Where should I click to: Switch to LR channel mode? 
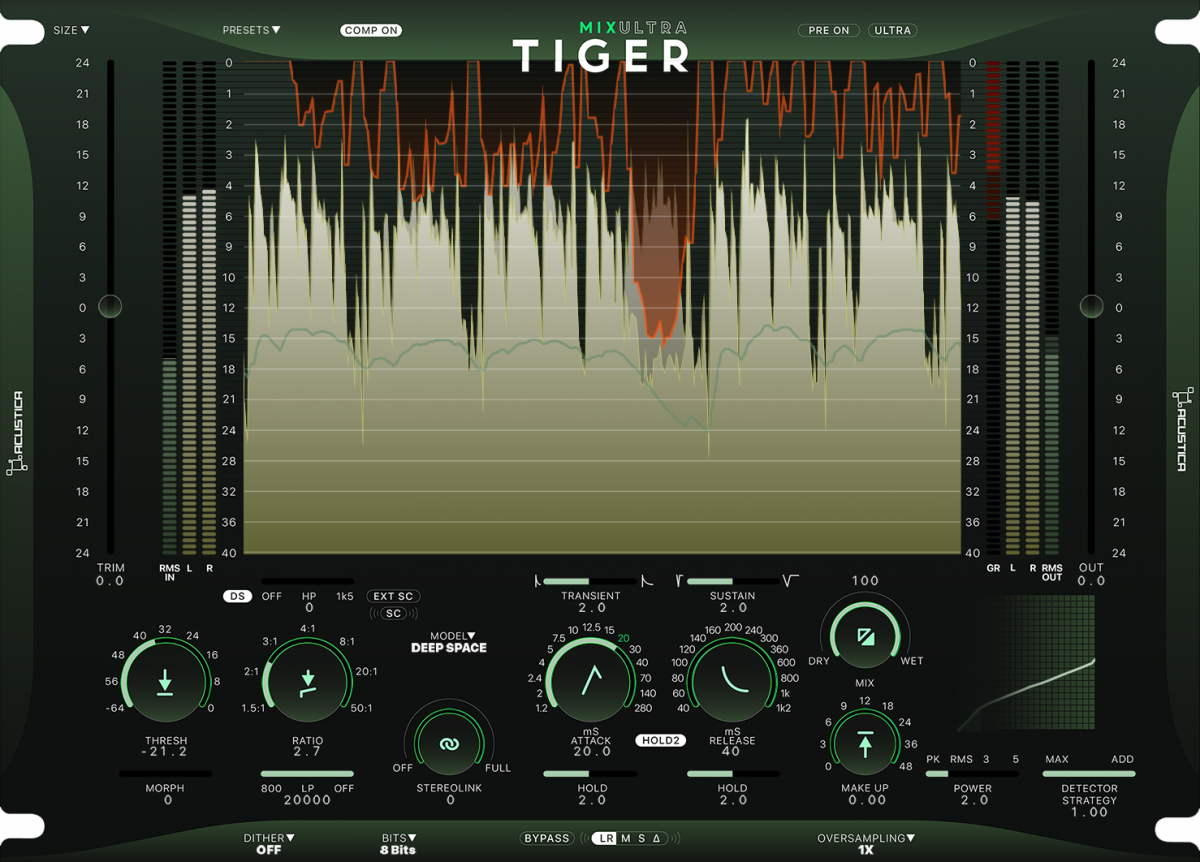point(605,838)
